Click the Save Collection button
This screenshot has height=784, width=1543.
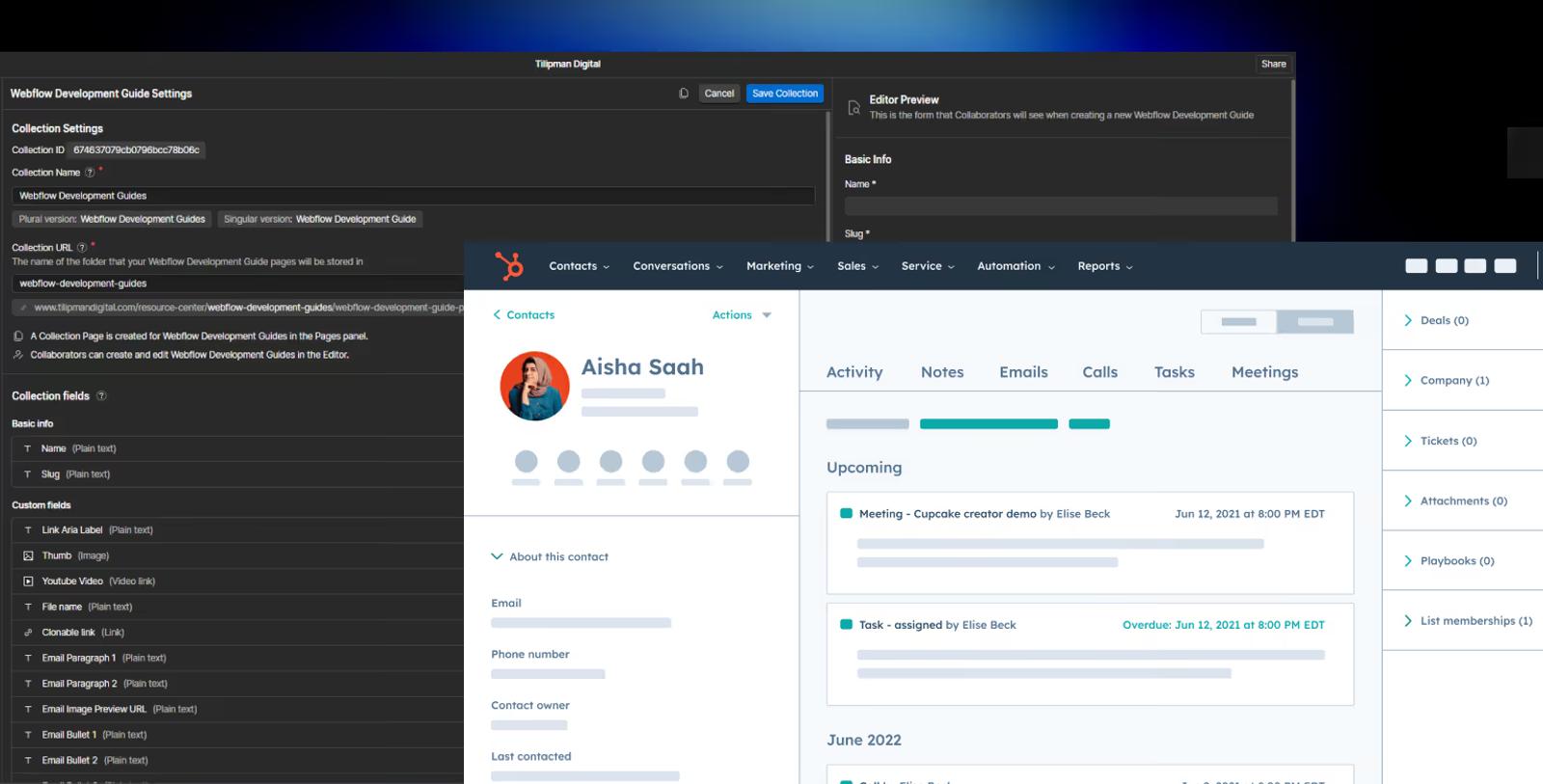785,94
